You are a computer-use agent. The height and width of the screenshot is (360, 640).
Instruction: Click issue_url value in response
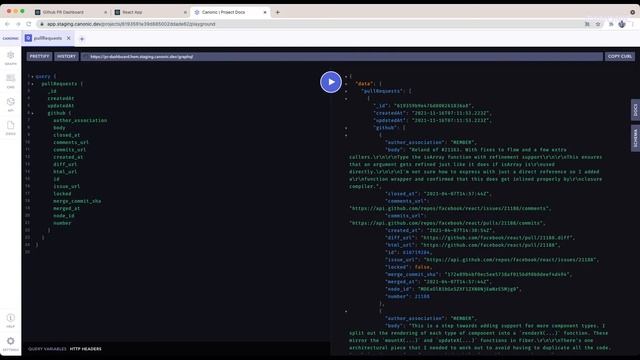click(510, 260)
